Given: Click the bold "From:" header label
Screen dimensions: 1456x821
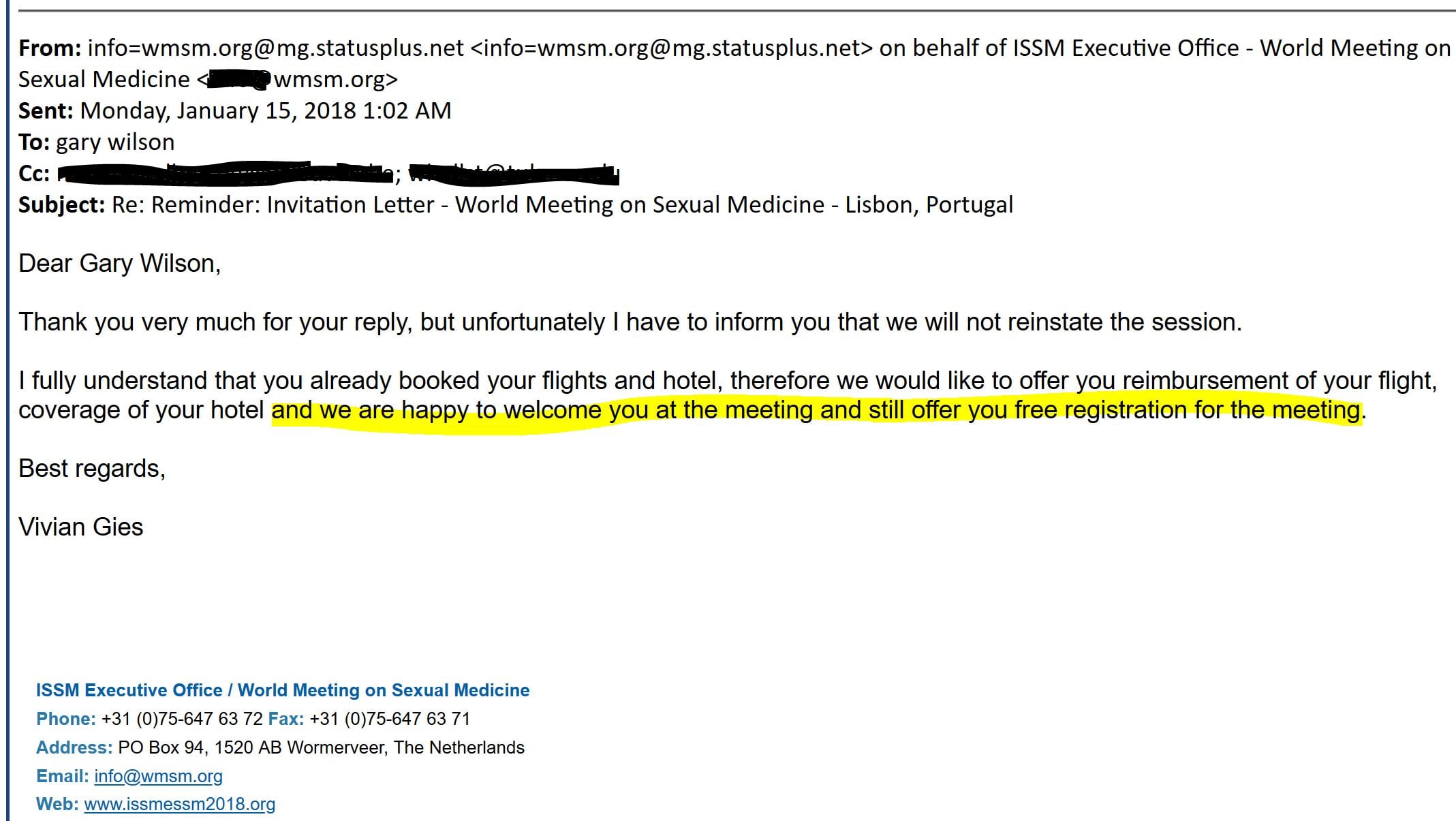Looking at the screenshot, I should click(50, 48).
